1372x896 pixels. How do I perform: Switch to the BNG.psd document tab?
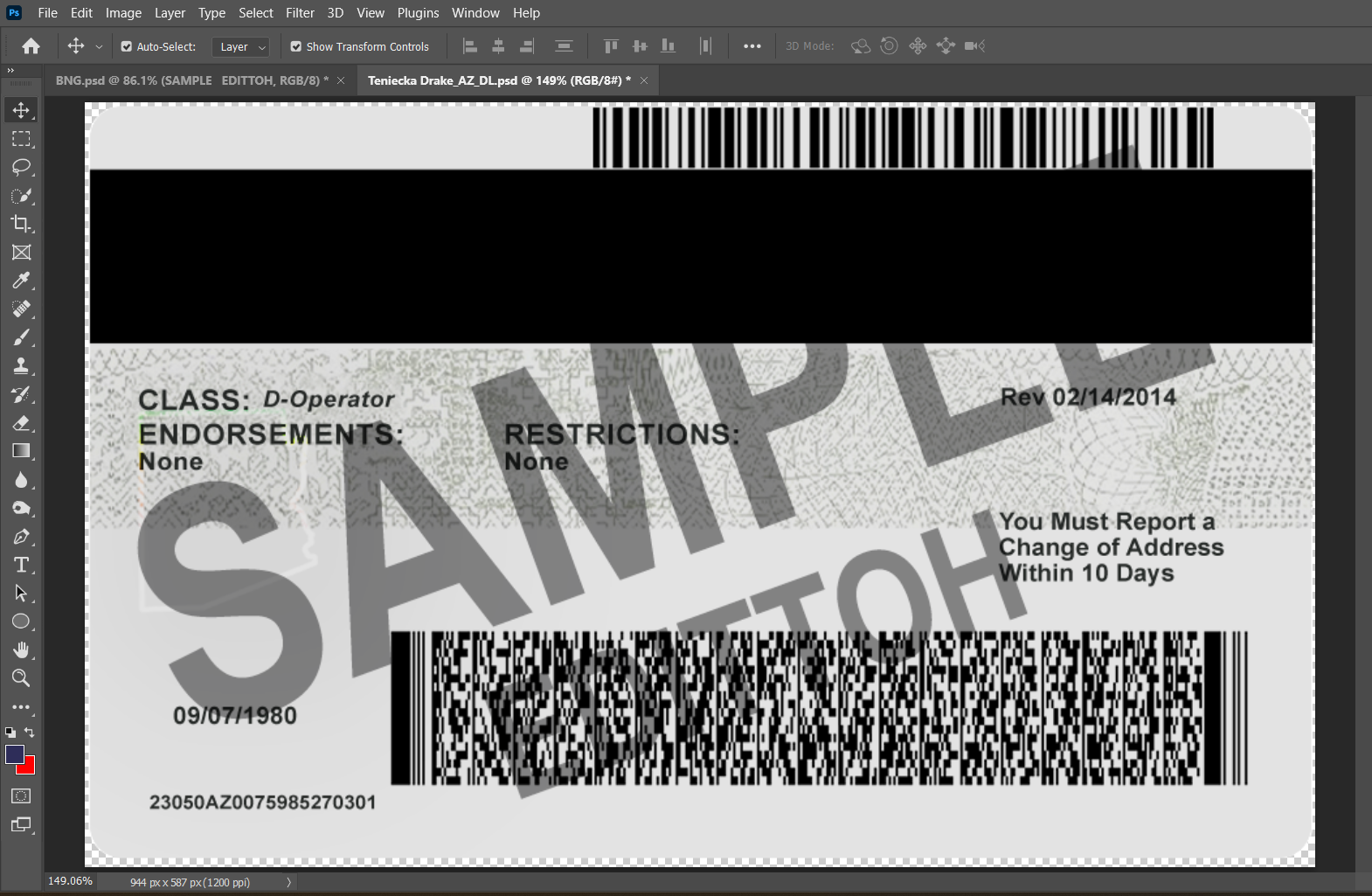pos(192,80)
